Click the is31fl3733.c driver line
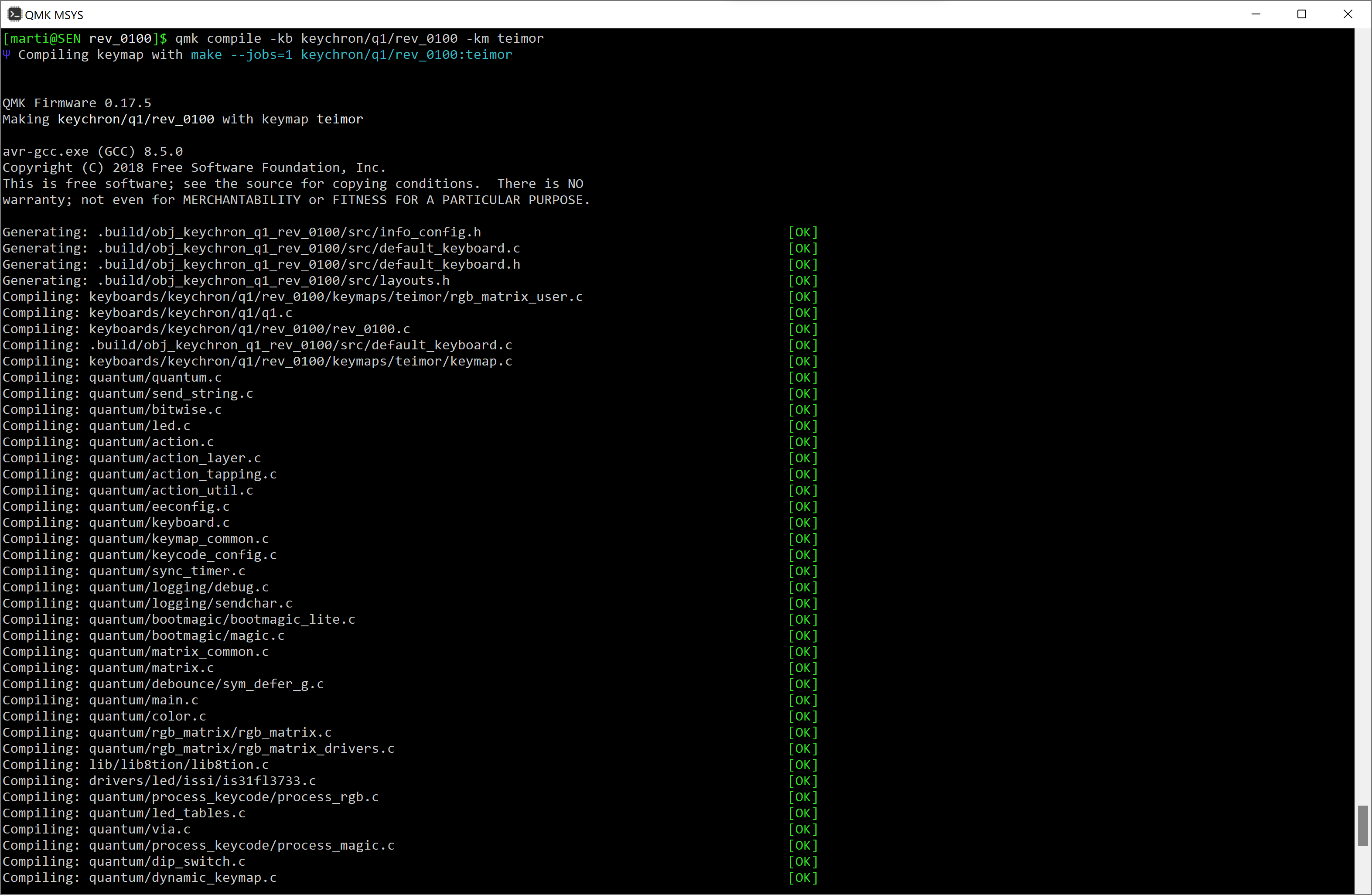The width and height of the screenshot is (1372, 895). [x=159, y=782]
